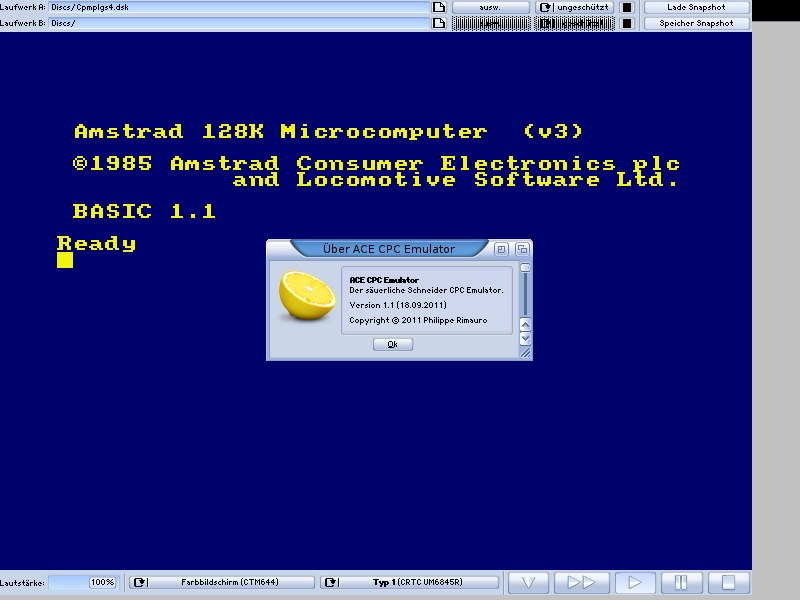Click the 'Laufwerk B:' label
800x600 pixels.
pyautogui.click(x=23, y=23)
